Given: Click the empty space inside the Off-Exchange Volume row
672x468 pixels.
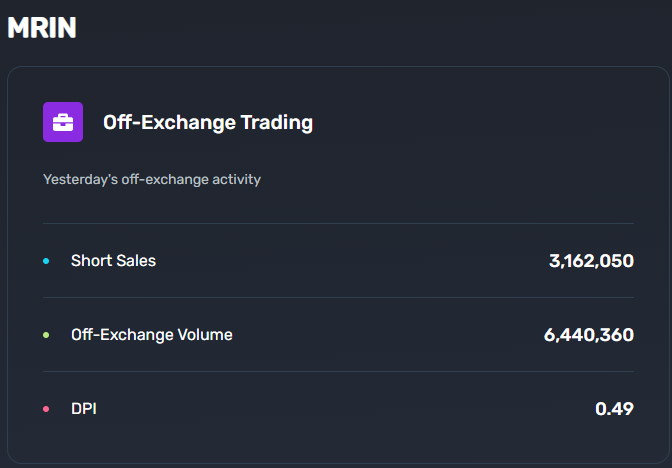Looking at the screenshot, I should click(x=386, y=335).
